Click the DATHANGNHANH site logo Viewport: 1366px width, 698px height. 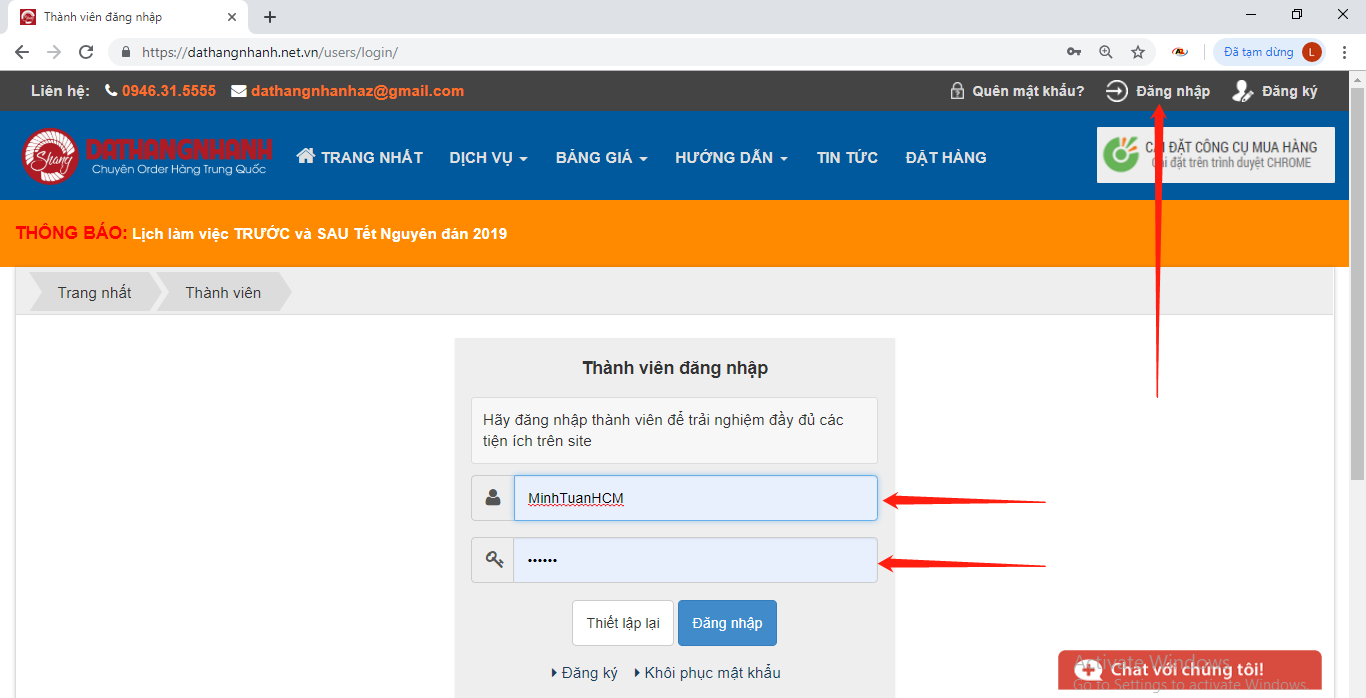click(147, 157)
